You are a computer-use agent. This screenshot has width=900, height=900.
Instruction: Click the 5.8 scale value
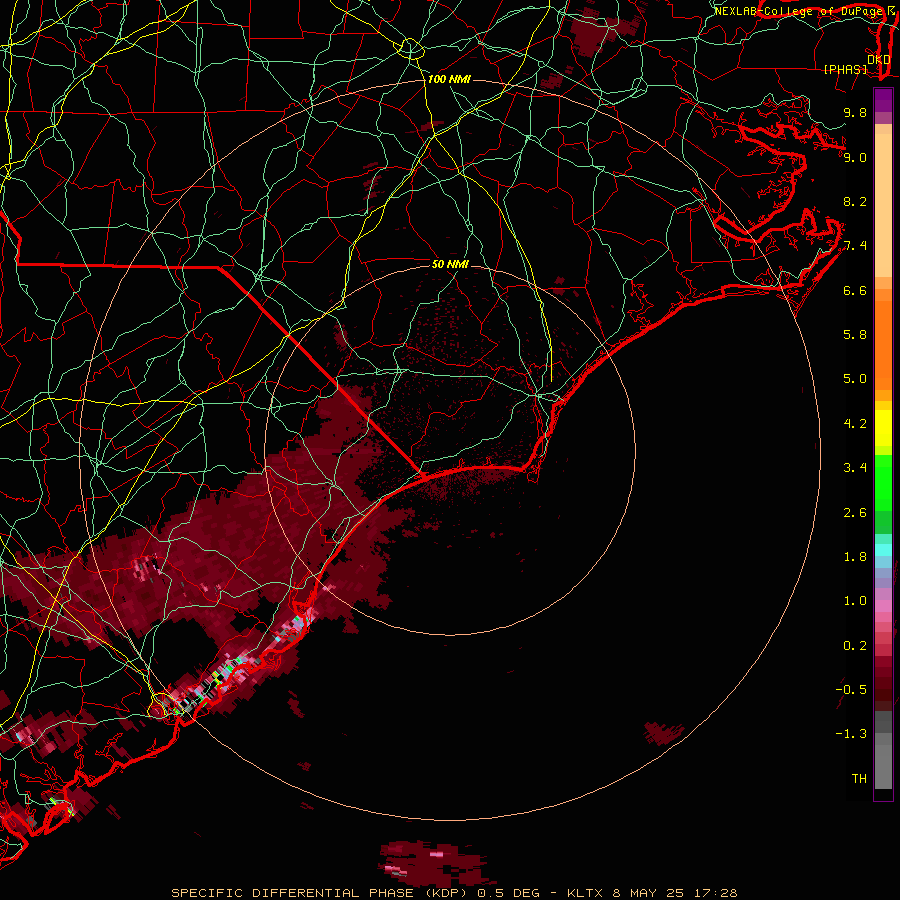tap(855, 335)
